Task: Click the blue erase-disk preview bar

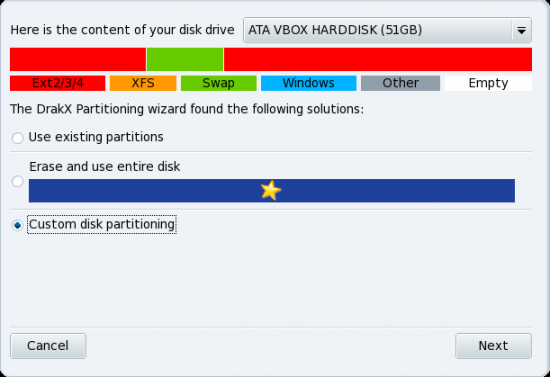Action: click(272, 190)
